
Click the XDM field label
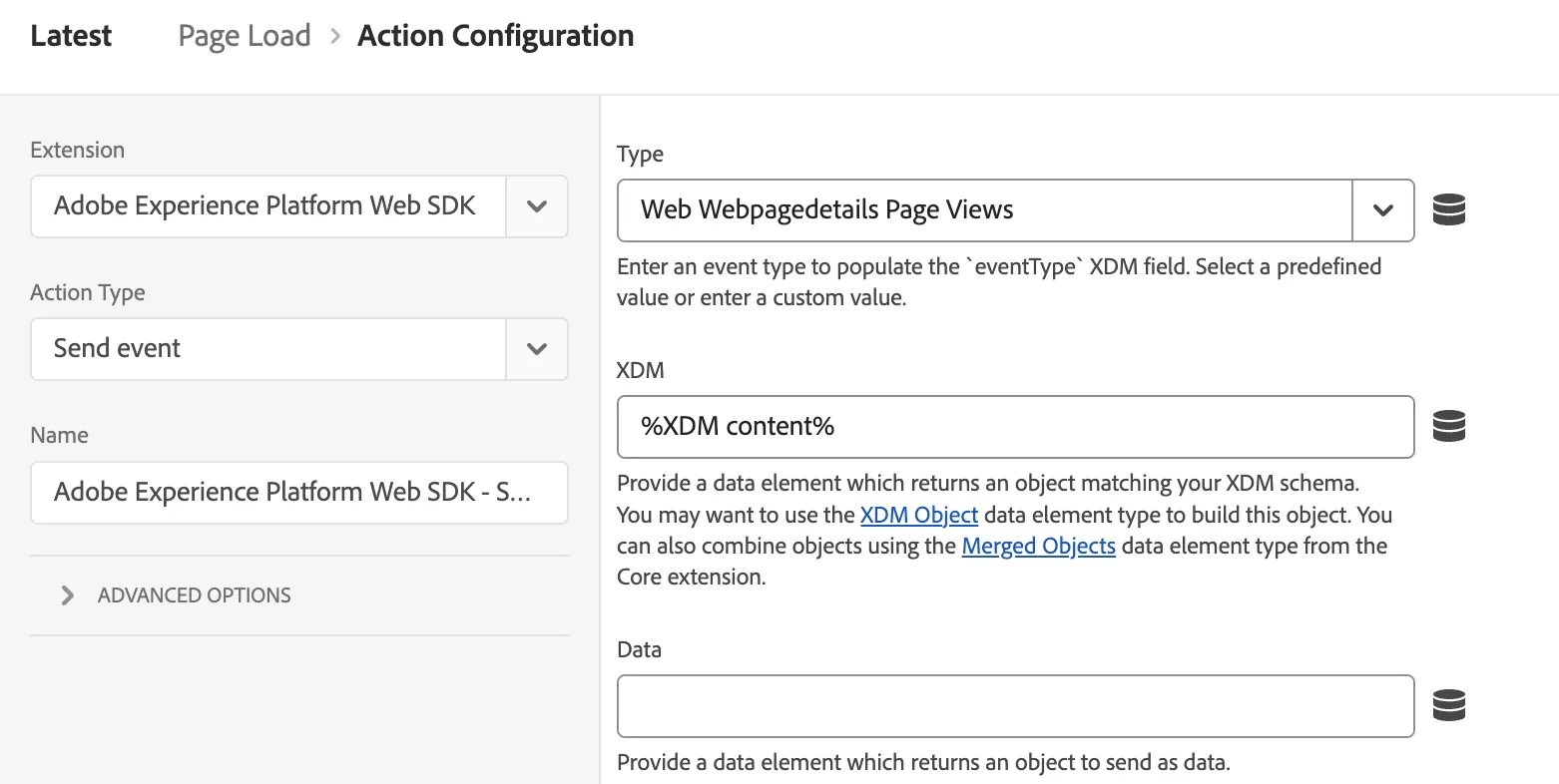click(641, 370)
